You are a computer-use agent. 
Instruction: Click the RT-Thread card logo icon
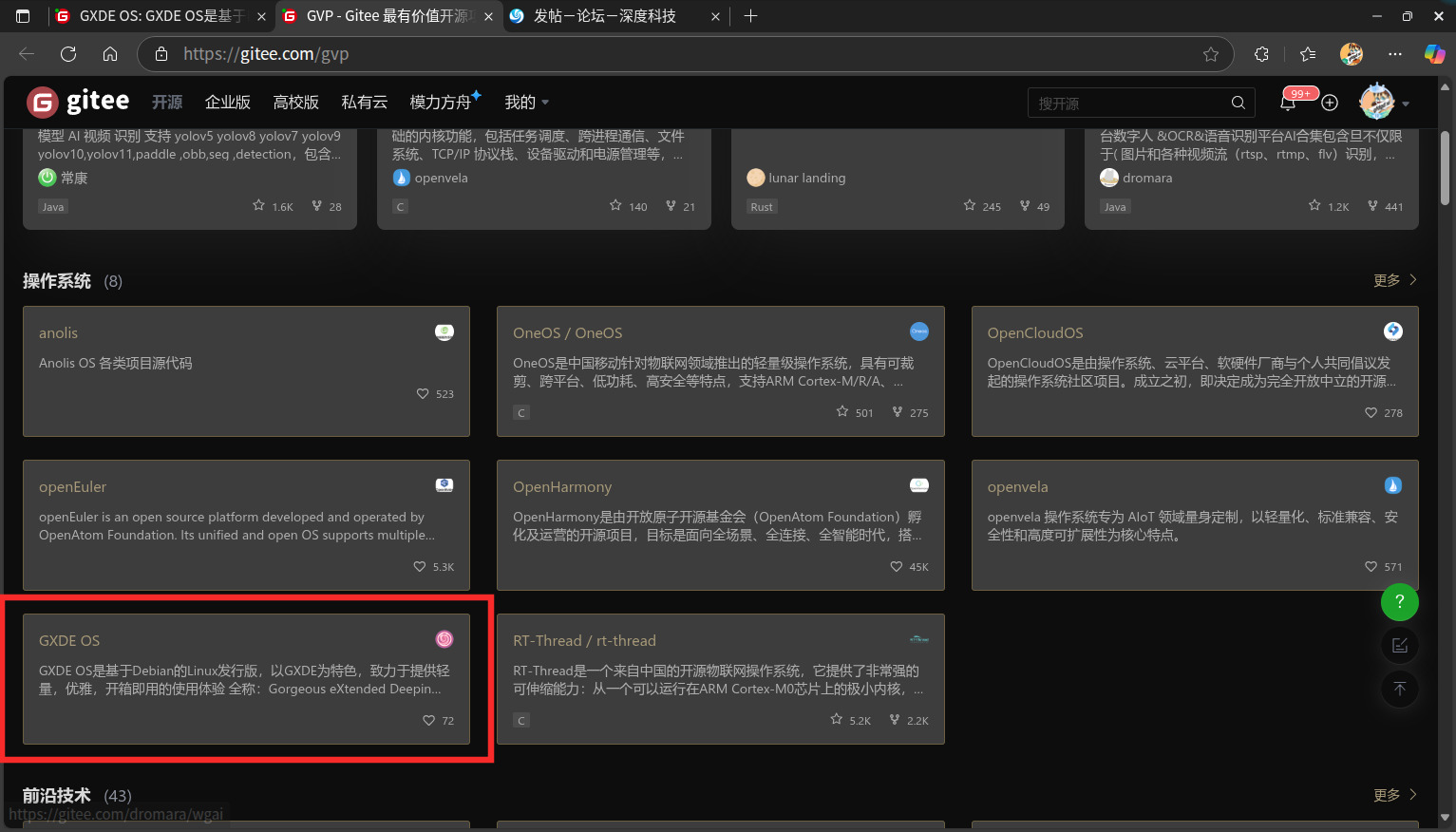pos(919,639)
